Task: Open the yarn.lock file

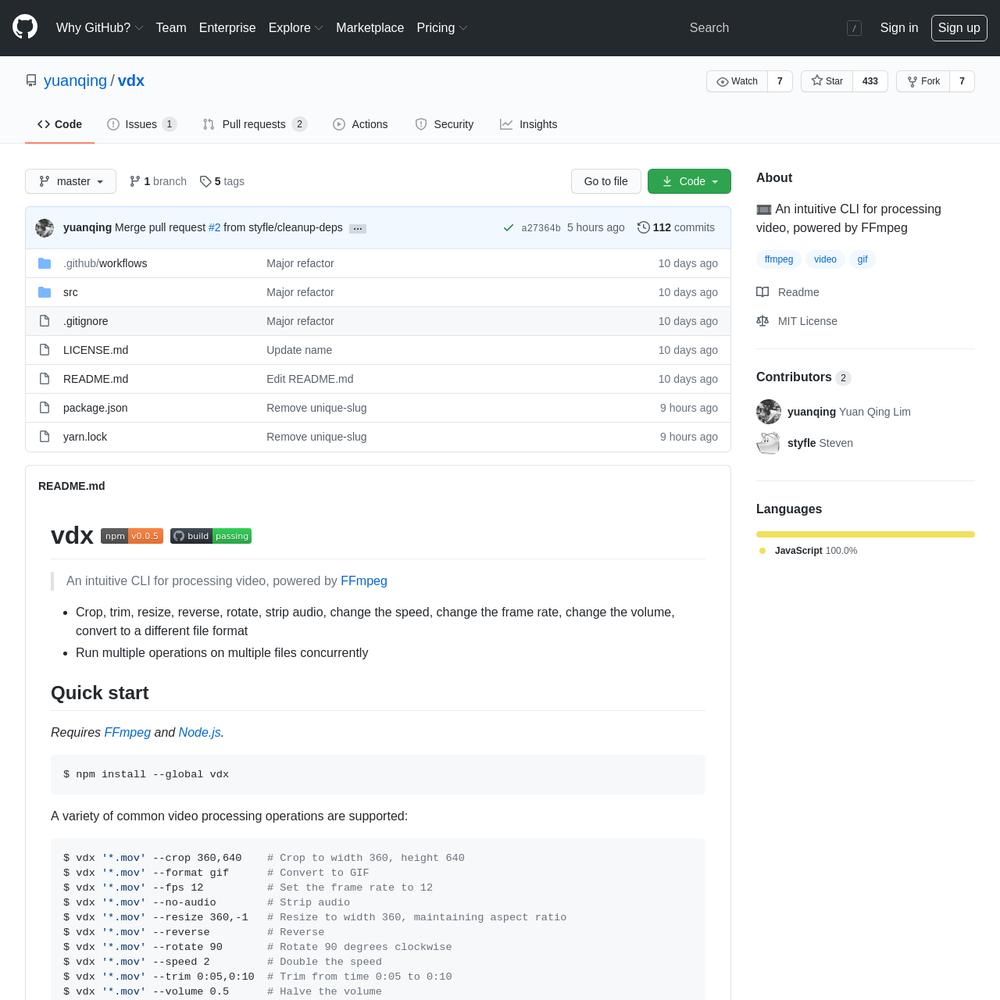Action: [x=85, y=437]
